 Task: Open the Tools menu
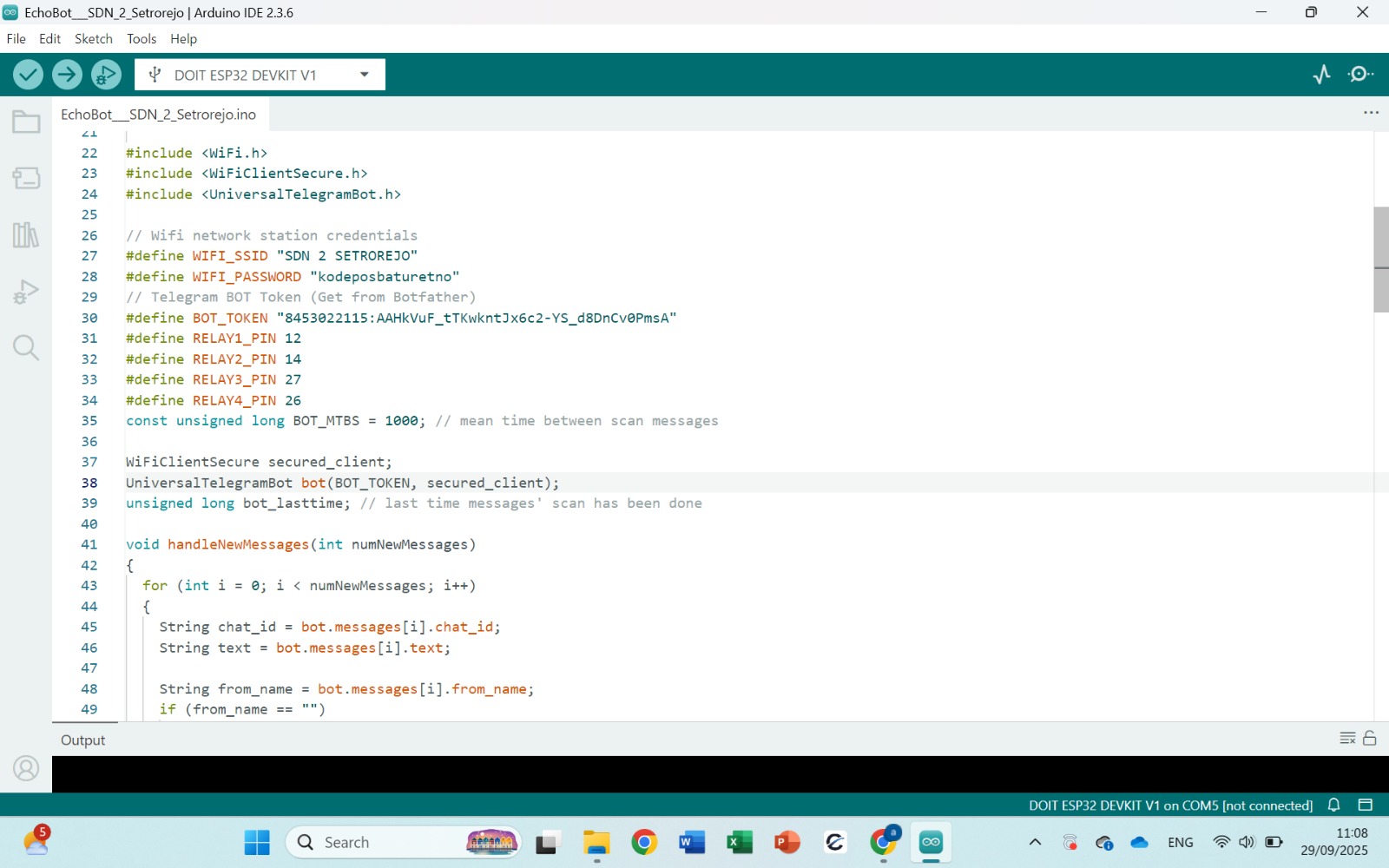(142, 39)
